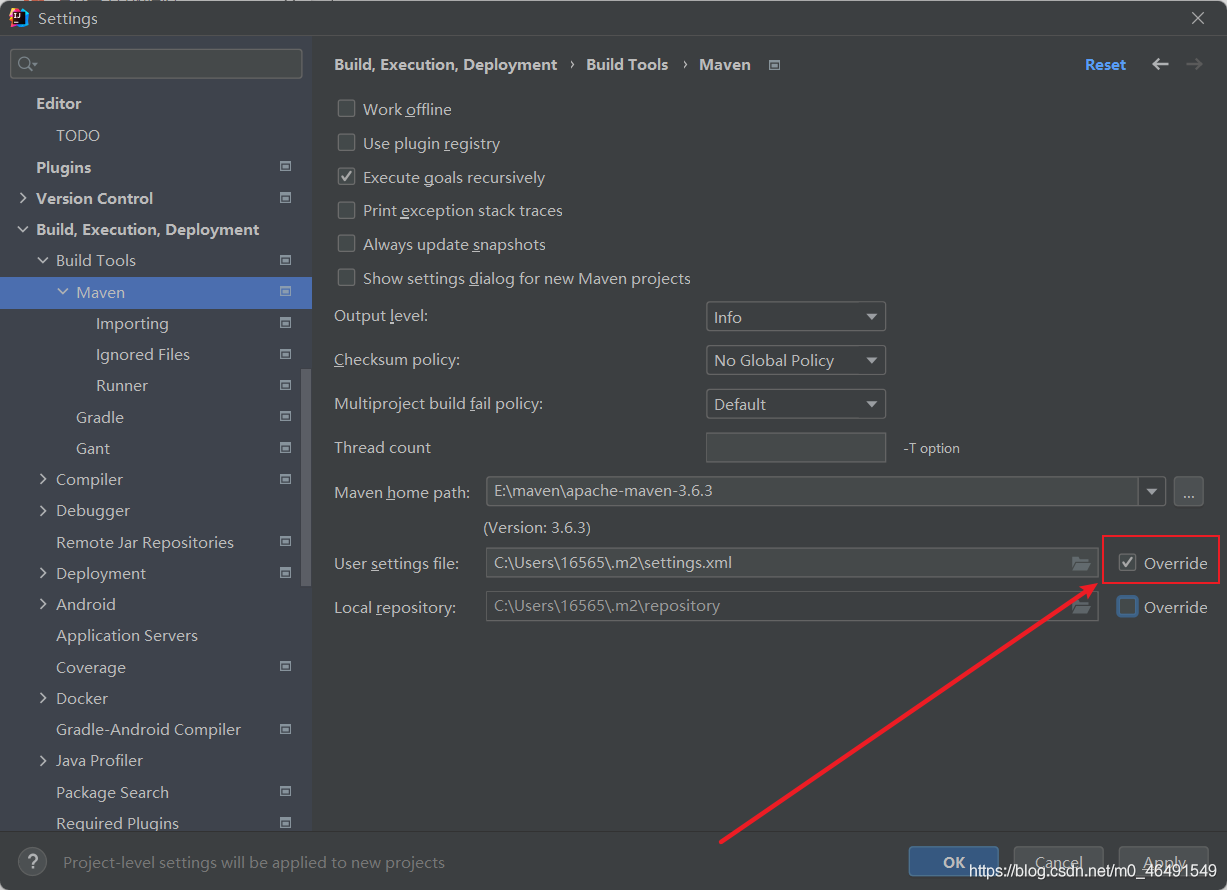Click project-level icon next to Coverage
The image size is (1227, 890).
pos(285,667)
